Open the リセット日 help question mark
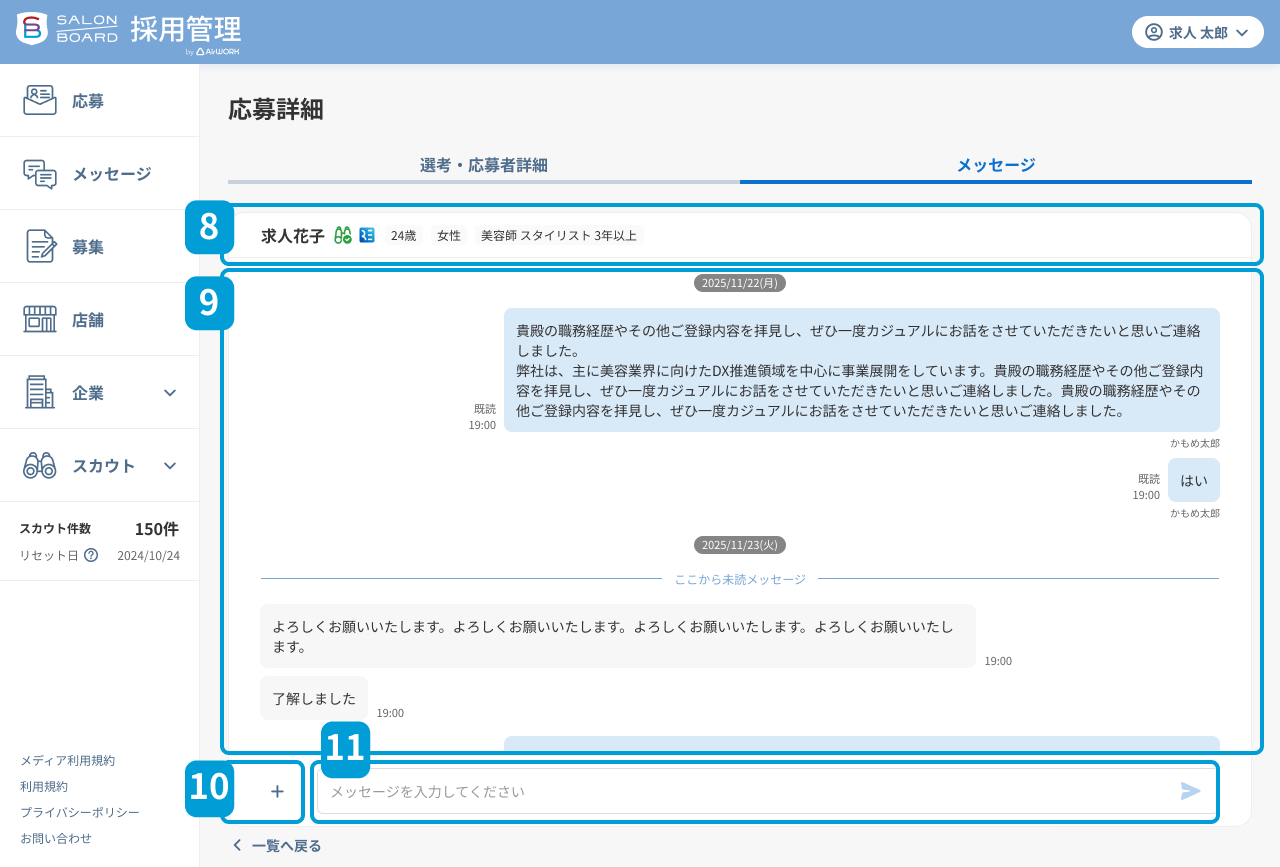 (x=91, y=556)
